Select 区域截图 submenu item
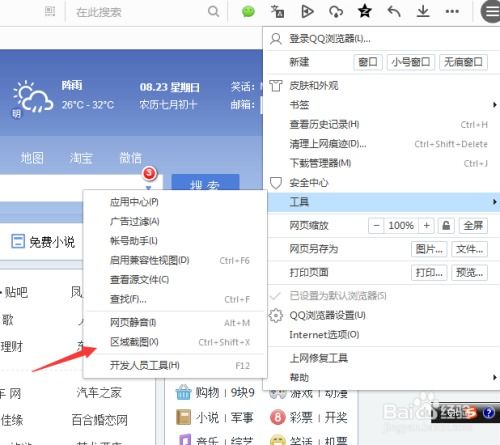Image resolution: width=500 pixels, height=445 pixels. (x=175, y=342)
